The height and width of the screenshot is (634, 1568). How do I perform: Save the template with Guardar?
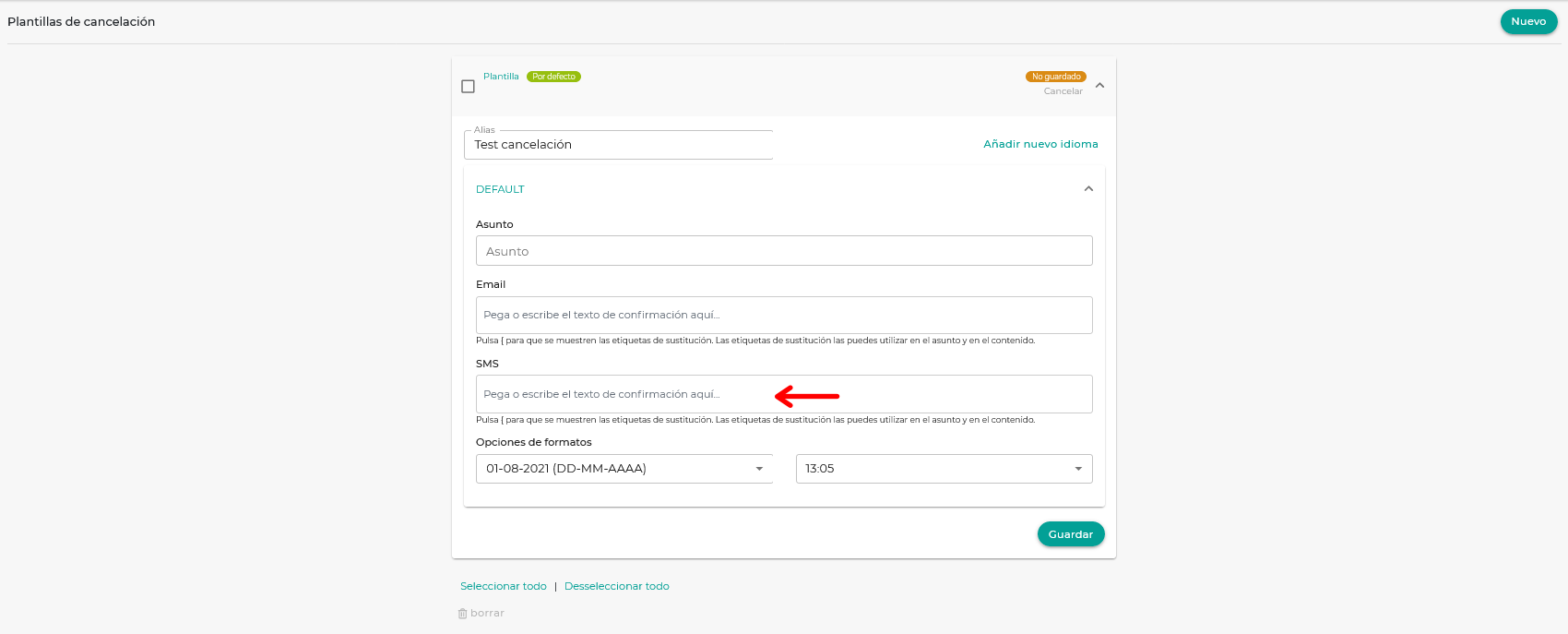(1070, 534)
